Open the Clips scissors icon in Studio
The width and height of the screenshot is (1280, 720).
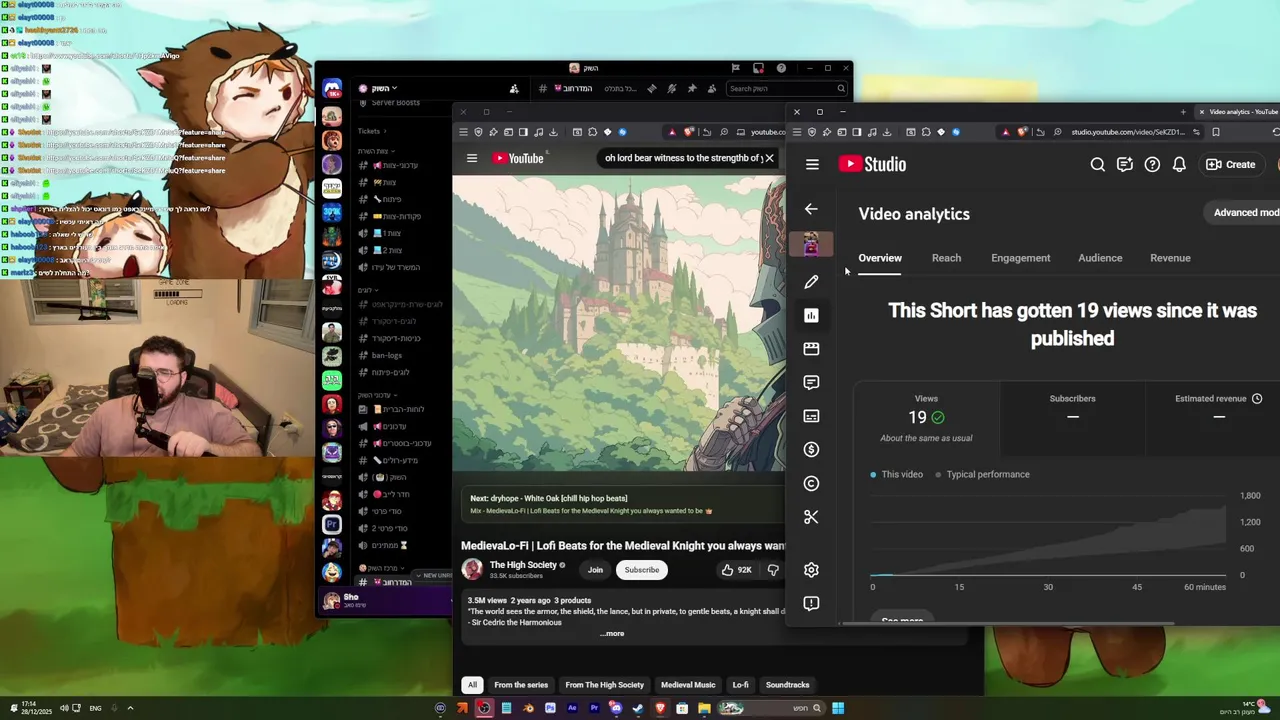point(811,517)
